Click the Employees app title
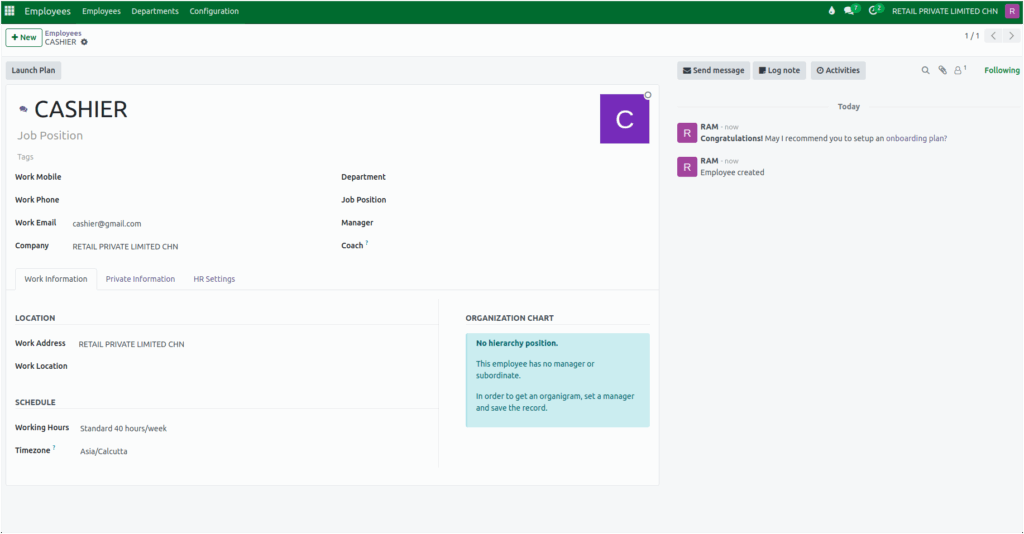This screenshot has height=534, width=1024. [48, 11]
